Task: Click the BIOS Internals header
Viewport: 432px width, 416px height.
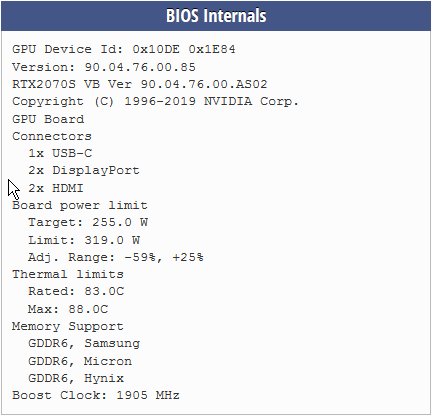Action: 216,16
